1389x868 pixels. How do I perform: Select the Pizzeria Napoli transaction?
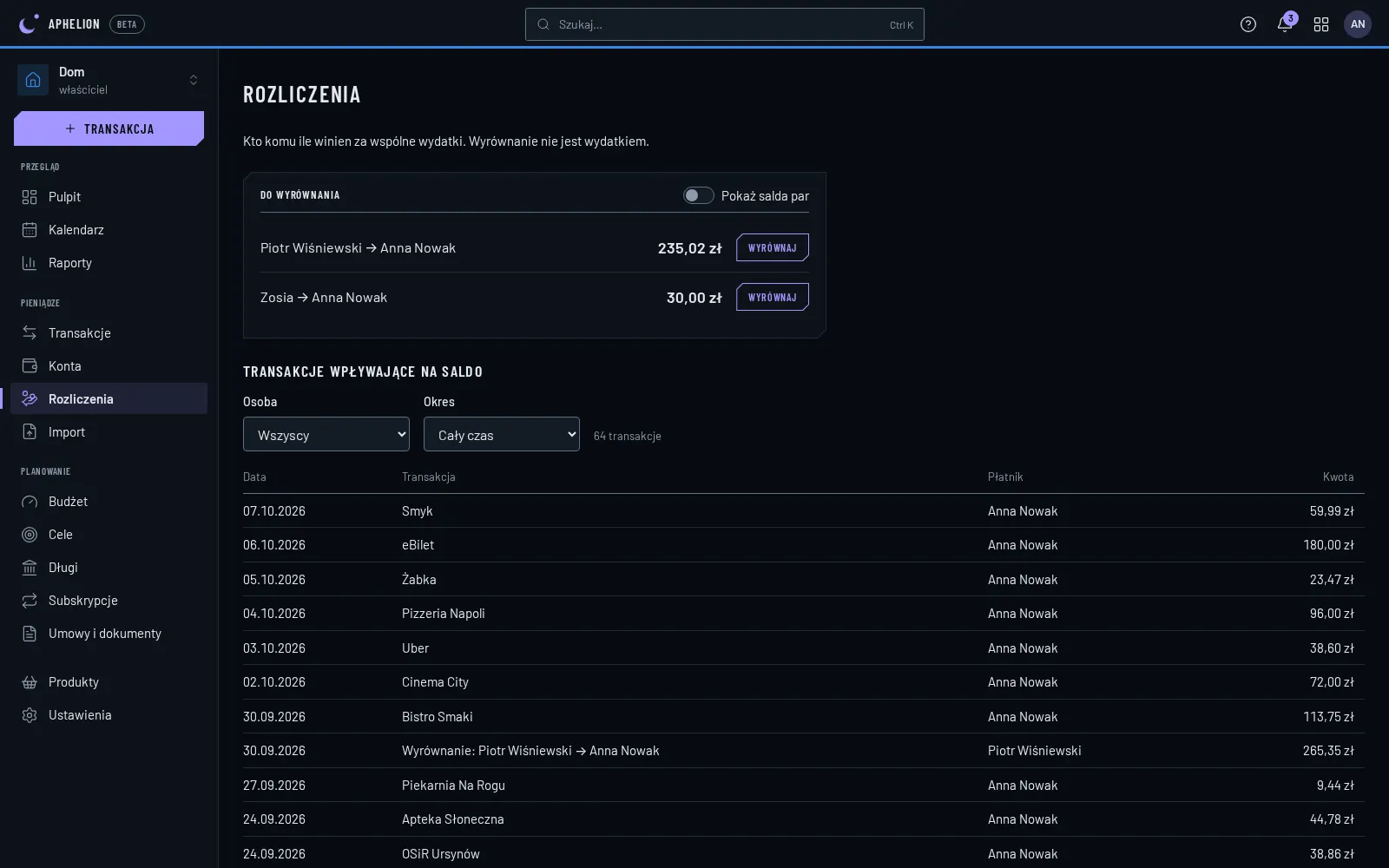point(804,614)
